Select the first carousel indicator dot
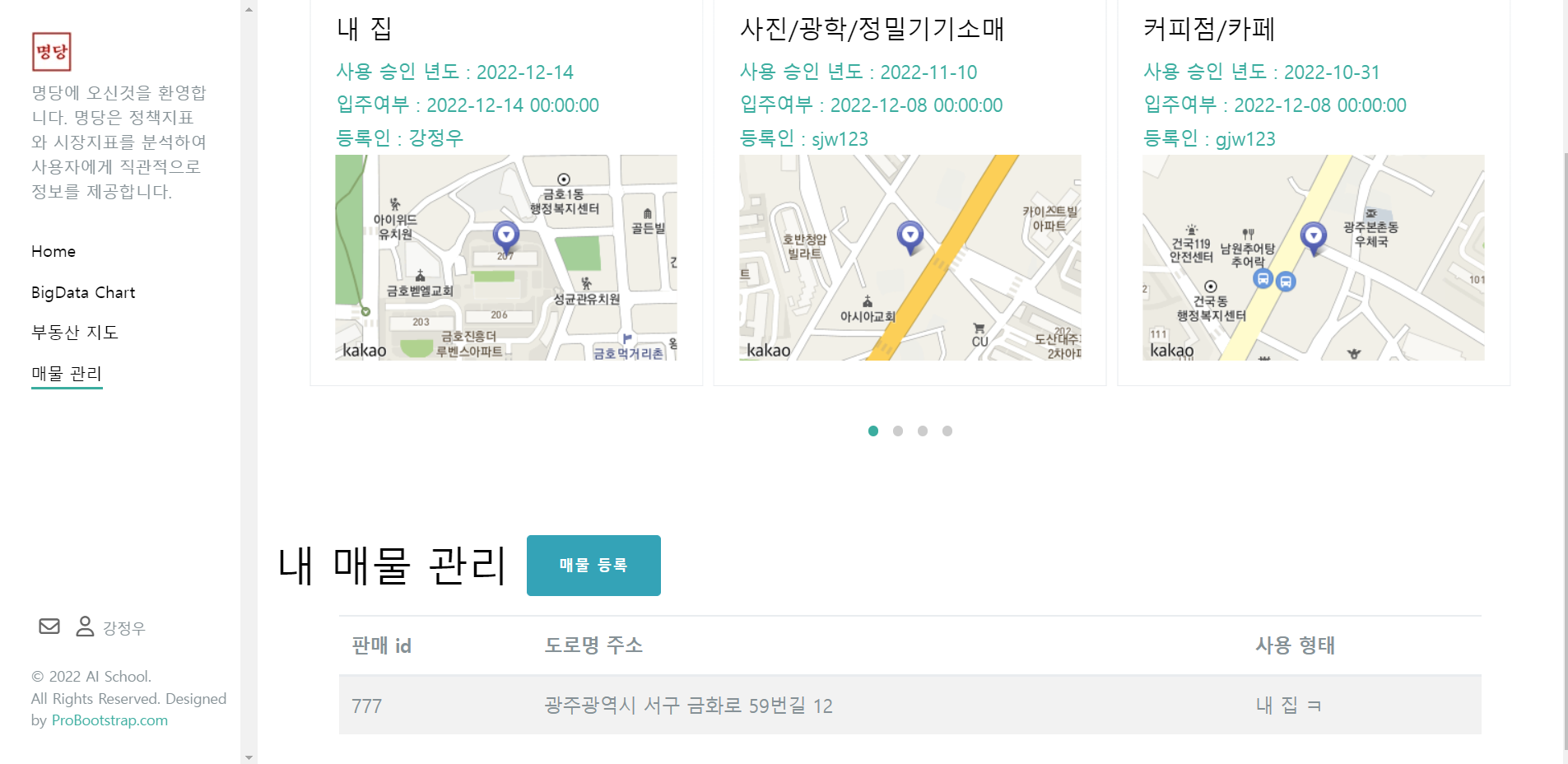Viewport: 1568px width, 764px height. (872, 431)
